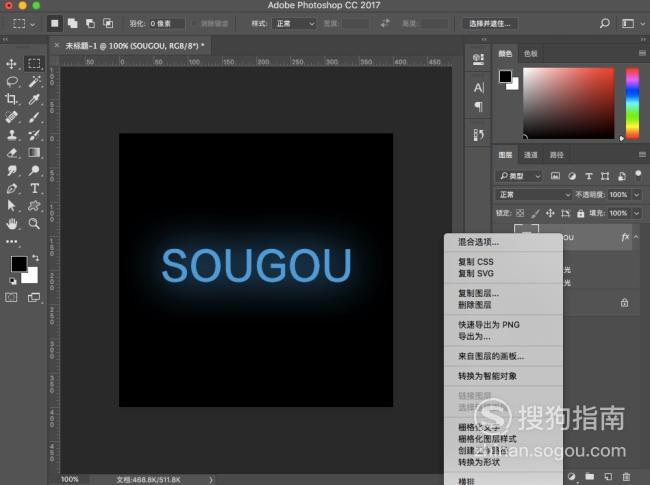The height and width of the screenshot is (485, 650).
Task: Select the Smudge tool
Action: pos(12,170)
